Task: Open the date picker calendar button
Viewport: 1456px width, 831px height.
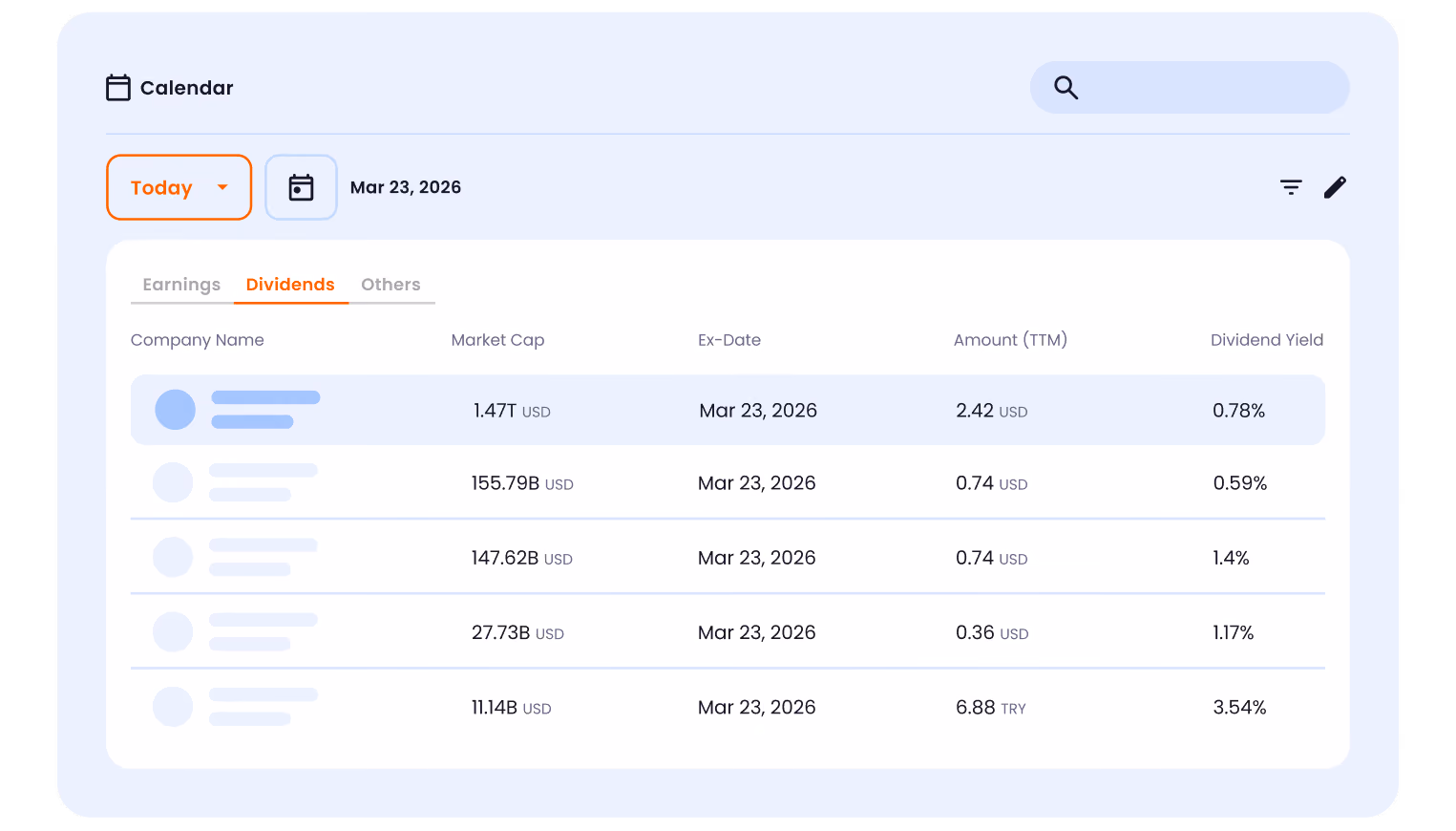Action: pos(301,187)
